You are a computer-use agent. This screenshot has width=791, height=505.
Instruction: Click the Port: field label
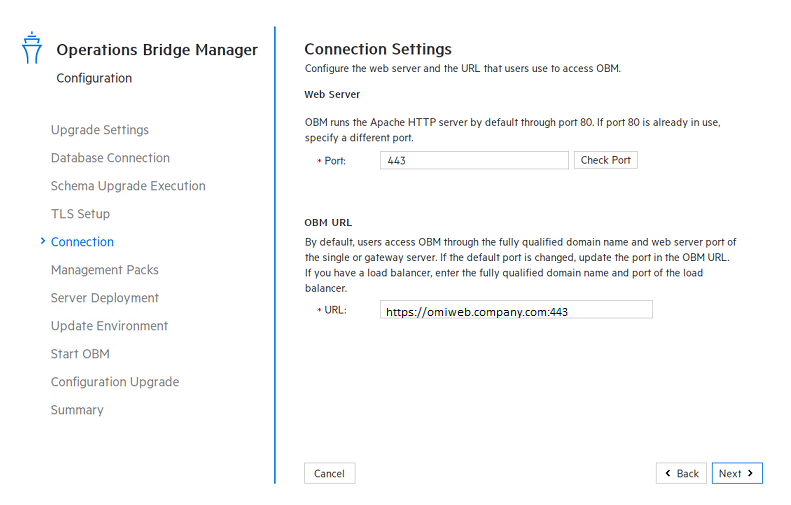click(335, 161)
